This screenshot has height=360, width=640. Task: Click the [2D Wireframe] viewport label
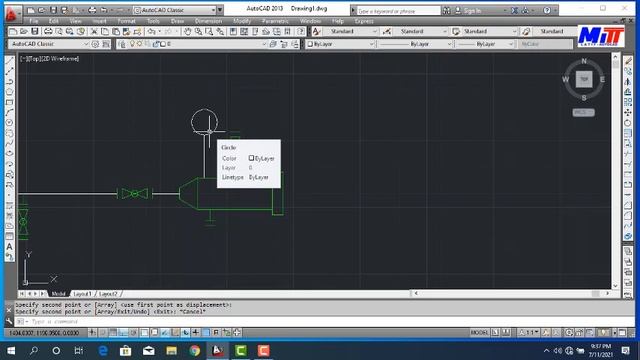pyautogui.click(x=60, y=59)
